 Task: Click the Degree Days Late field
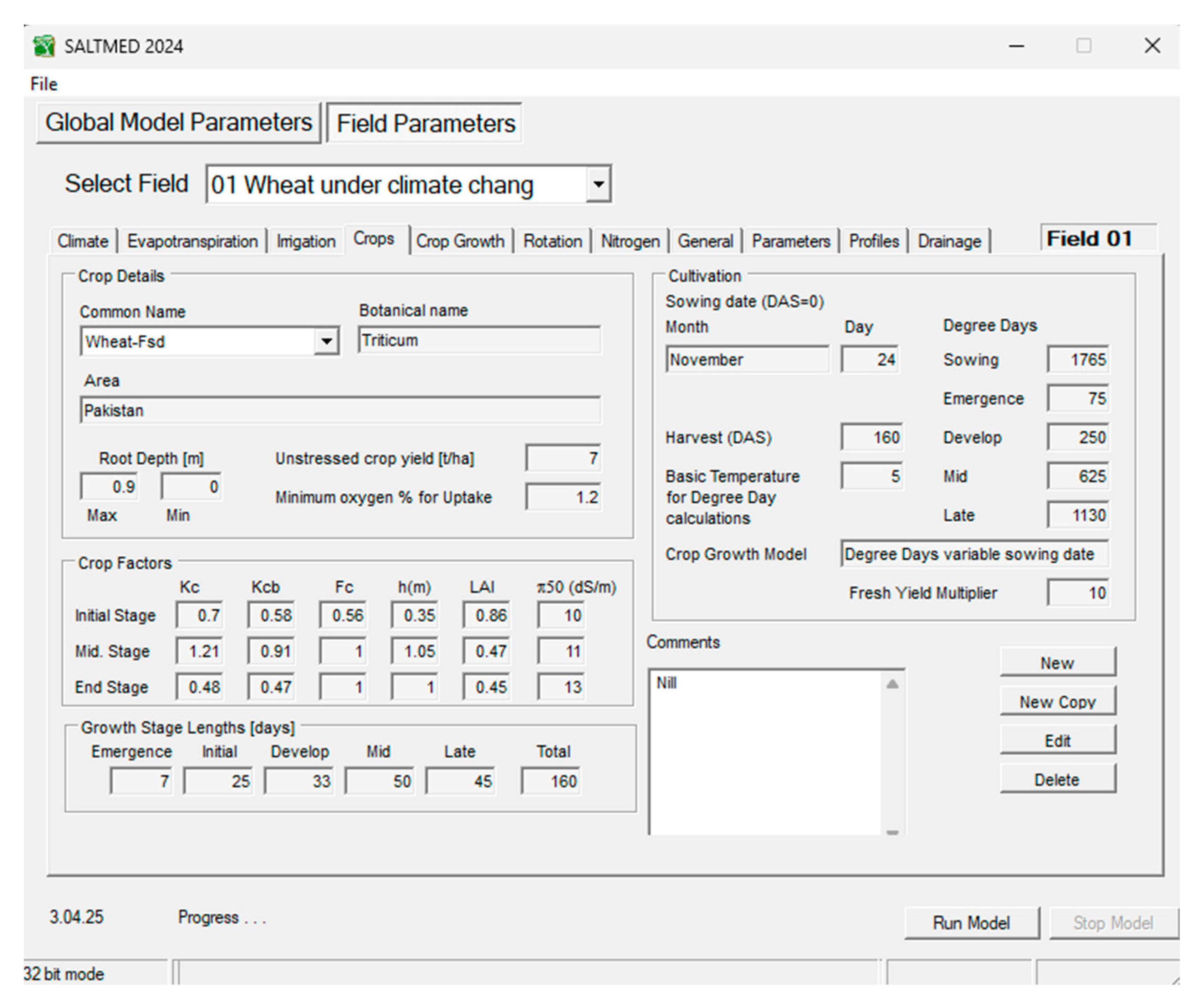pyautogui.click(x=1078, y=515)
